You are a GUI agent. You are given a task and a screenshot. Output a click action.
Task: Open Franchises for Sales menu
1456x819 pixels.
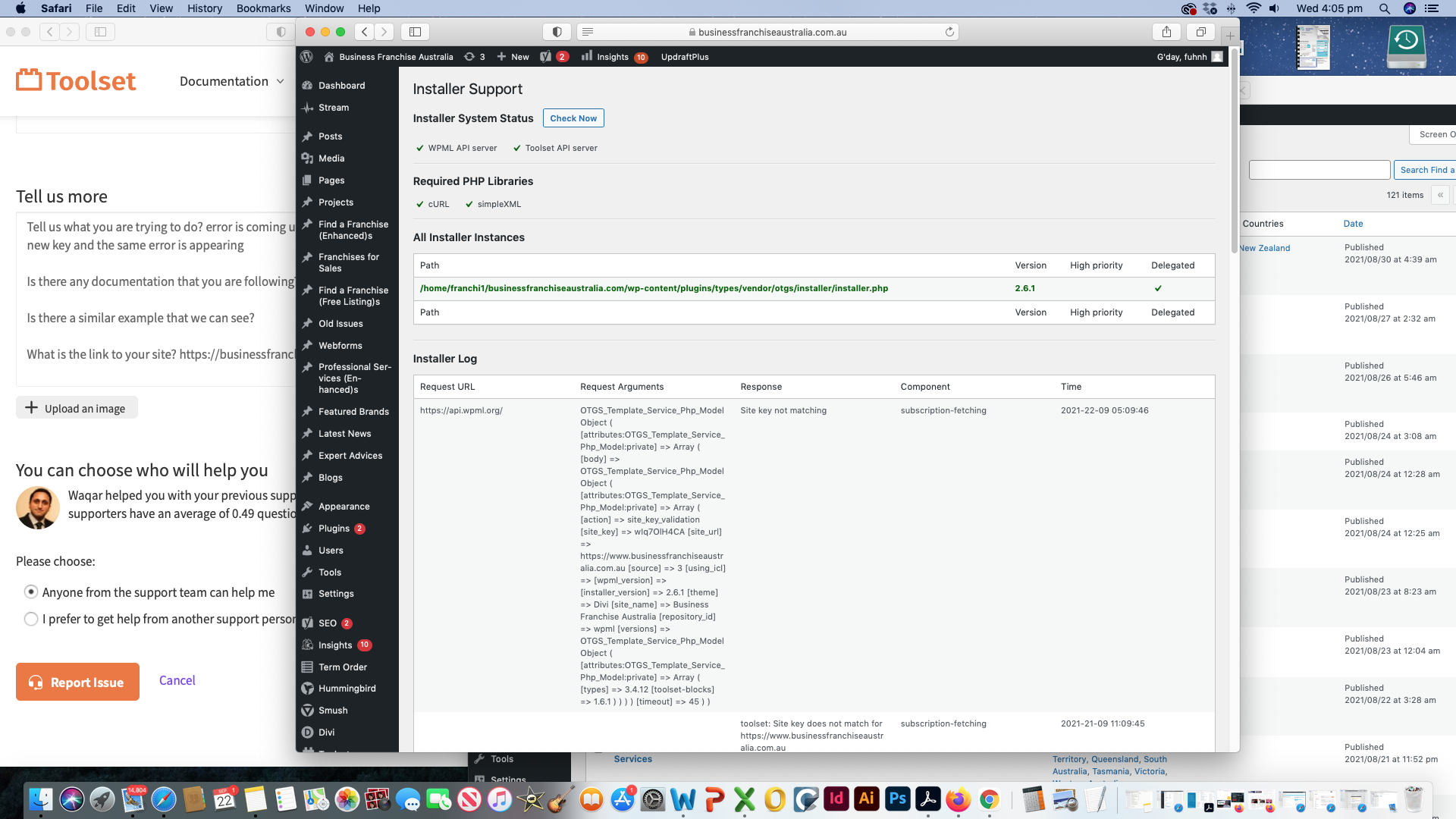[x=349, y=262]
